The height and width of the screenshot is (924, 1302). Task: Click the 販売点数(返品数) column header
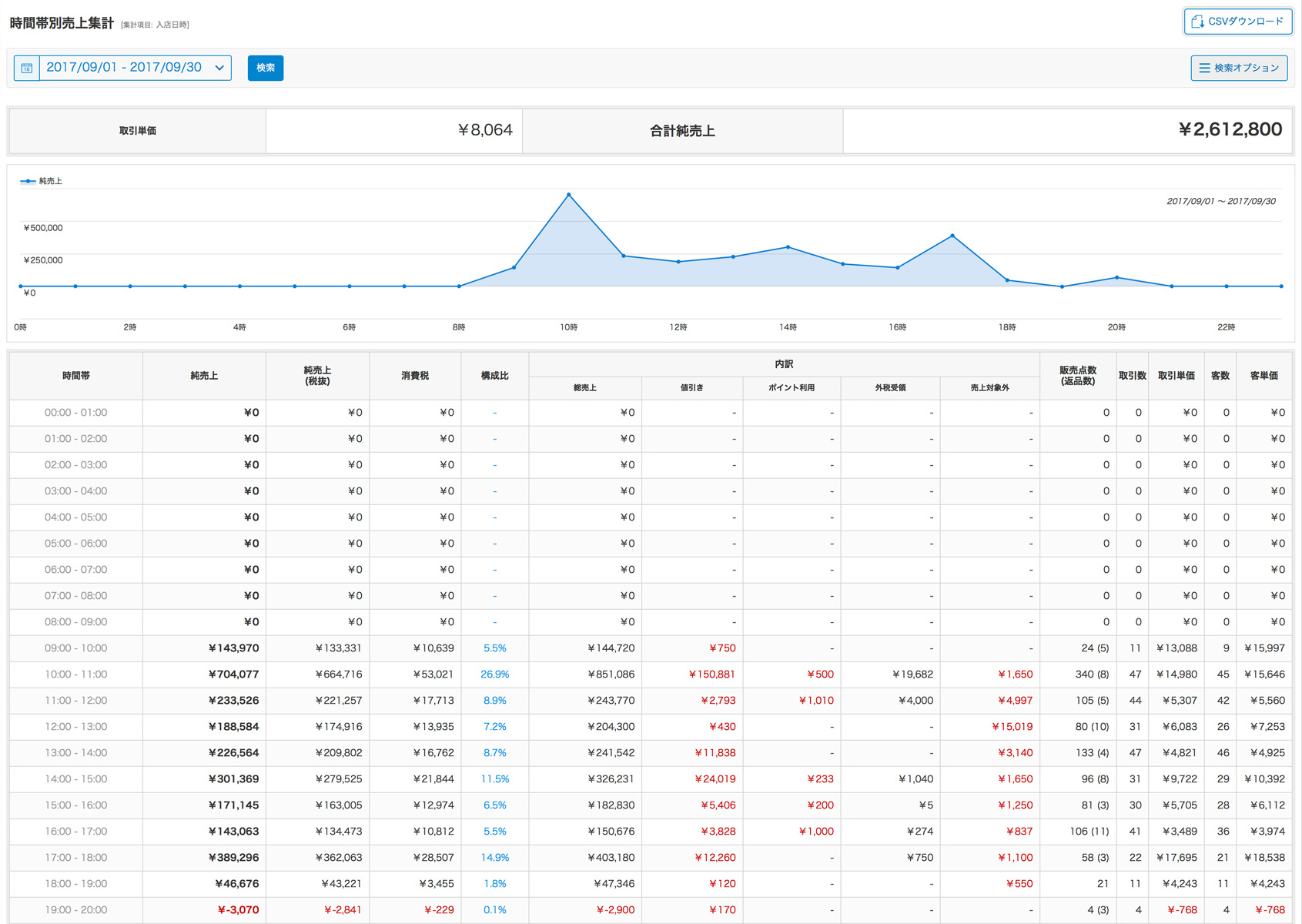(1078, 376)
